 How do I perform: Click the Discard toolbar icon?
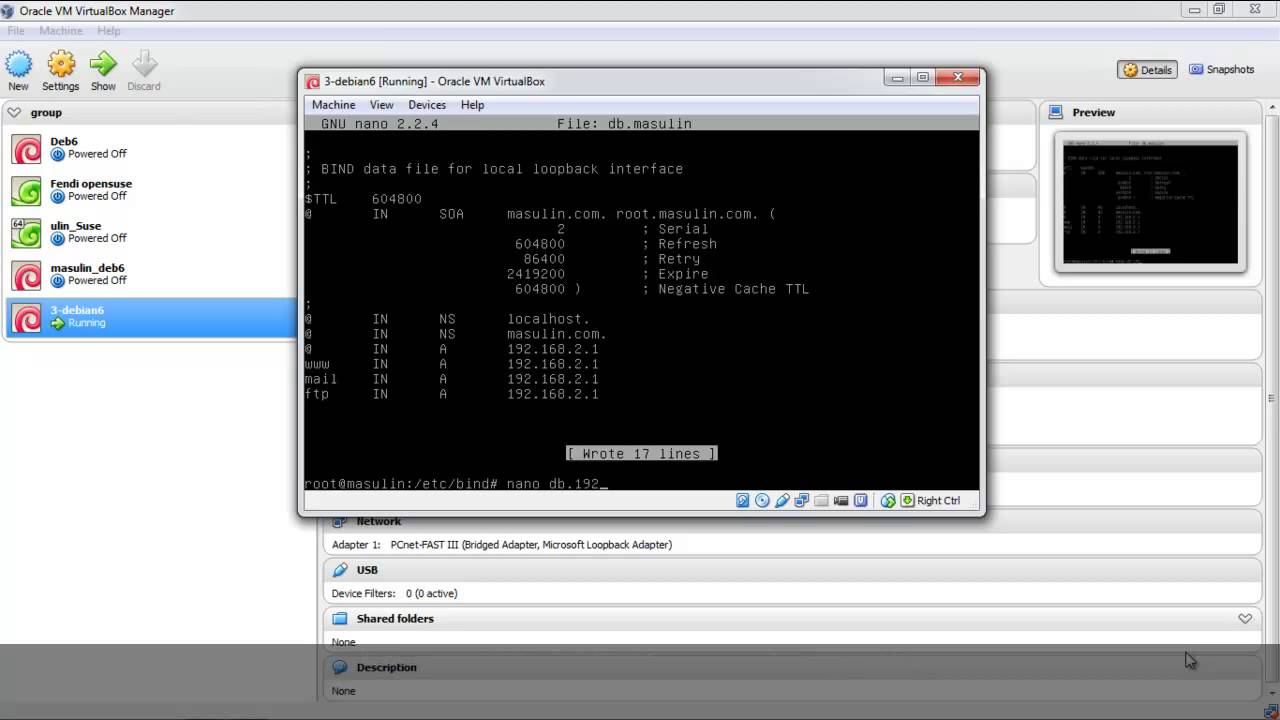click(x=144, y=65)
